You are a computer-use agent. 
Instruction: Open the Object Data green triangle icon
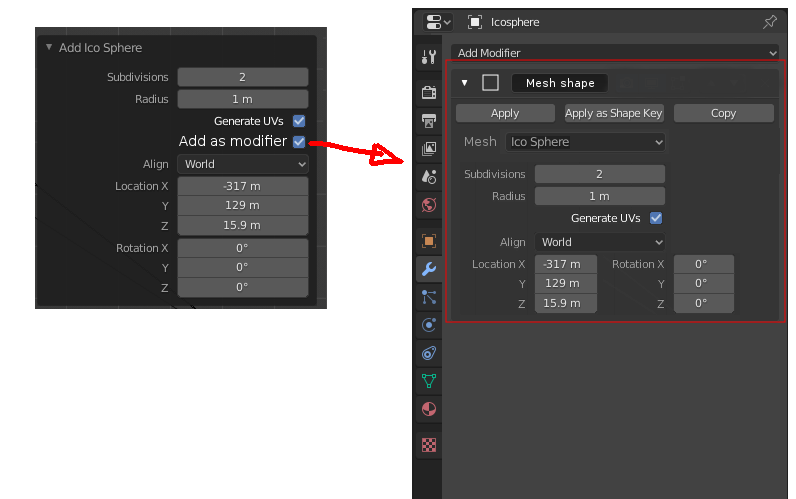[x=429, y=381]
